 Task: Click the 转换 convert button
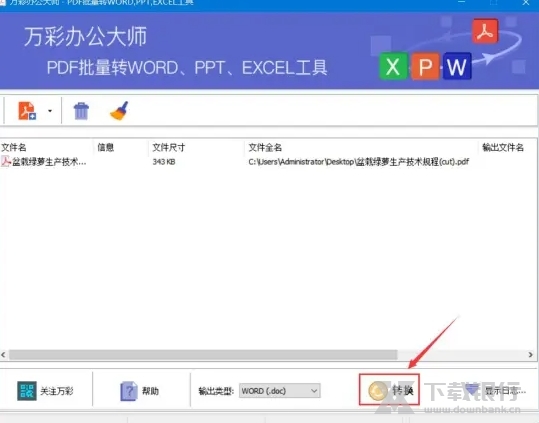pyautogui.click(x=389, y=390)
